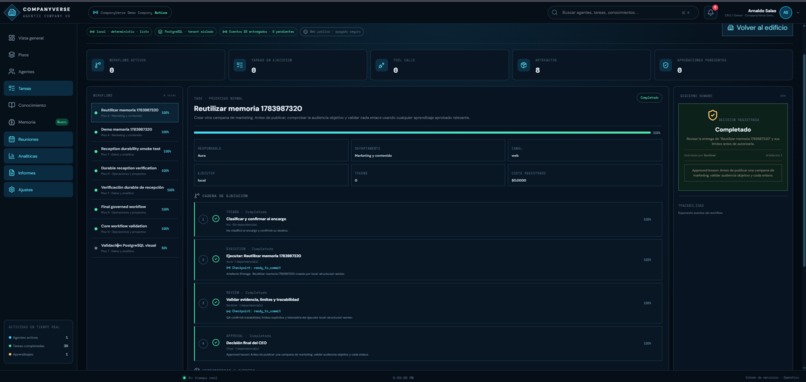
Task: Click the Vista general grid icon
Action: (x=12, y=38)
